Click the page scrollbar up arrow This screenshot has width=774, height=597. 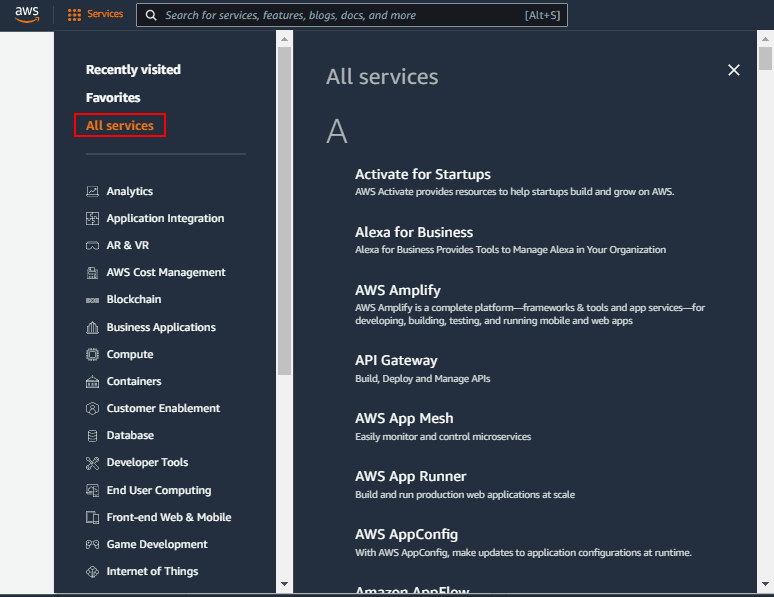point(765,39)
